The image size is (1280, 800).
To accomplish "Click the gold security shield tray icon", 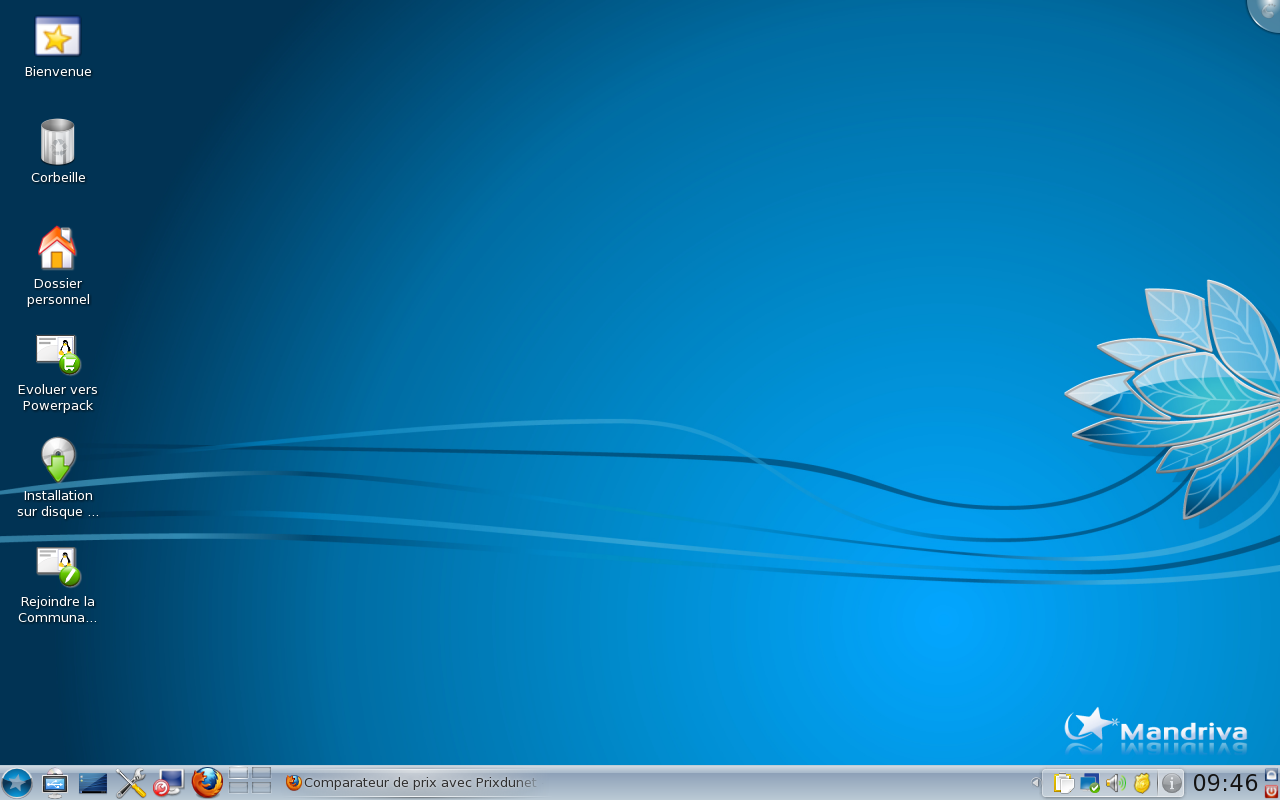I will click(1142, 783).
